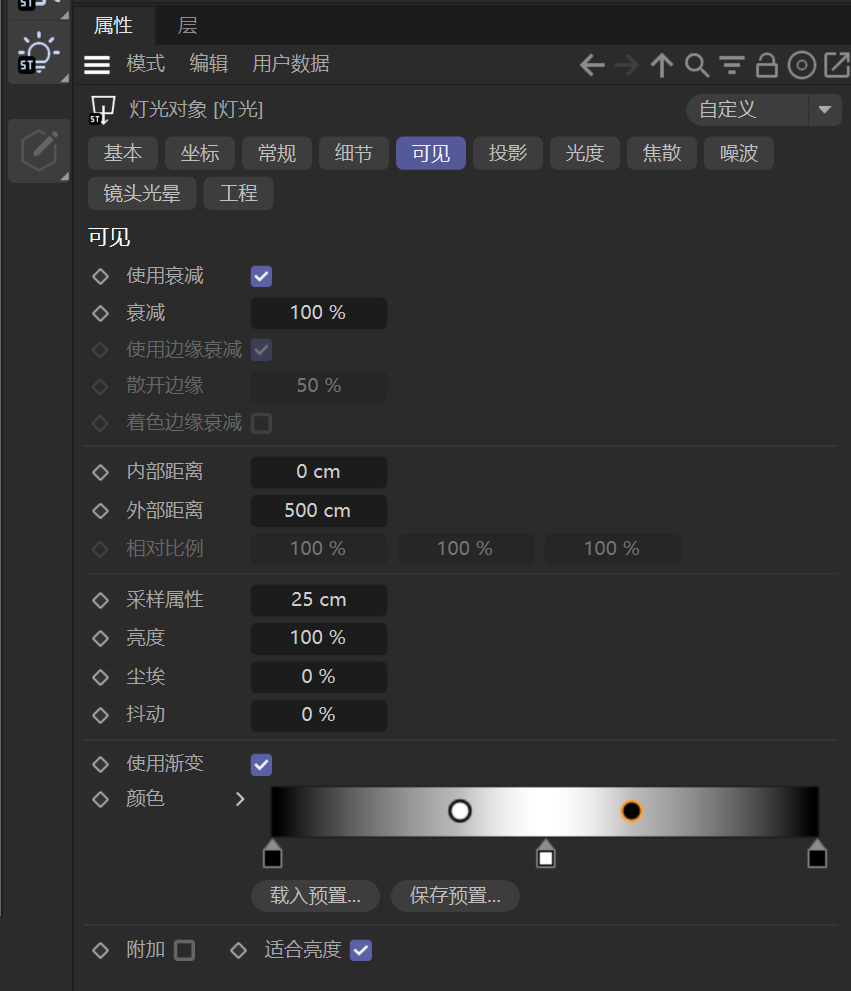Disable the 使用渐变 checkbox
Viewport: 851px width, 991px height.
click(261, 765)
